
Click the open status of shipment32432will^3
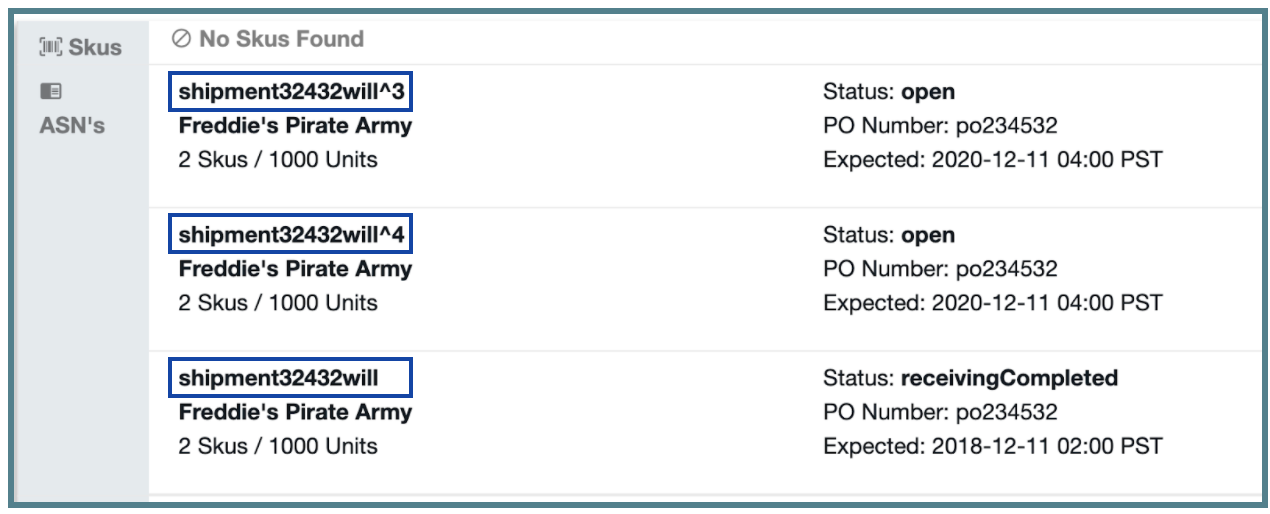928,93
